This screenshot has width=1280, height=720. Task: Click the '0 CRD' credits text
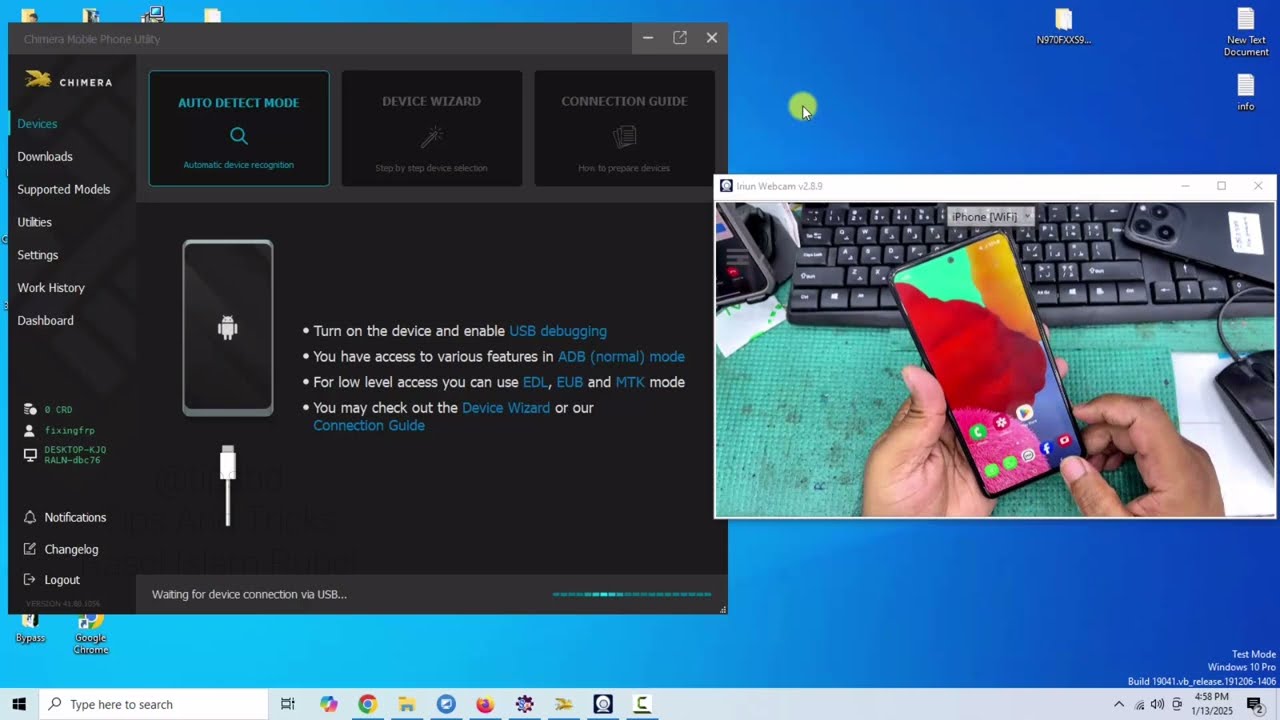58,410
